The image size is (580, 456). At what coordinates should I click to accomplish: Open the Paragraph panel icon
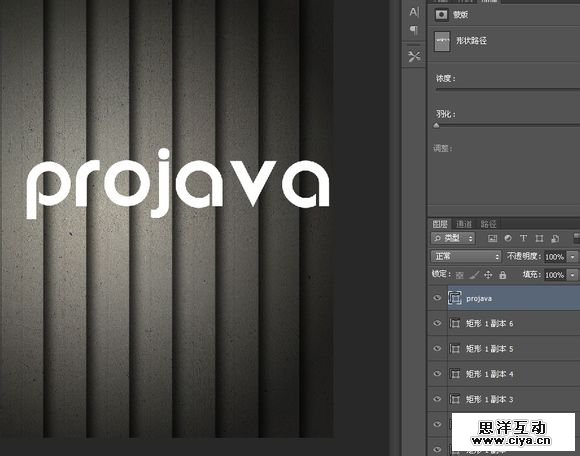pos(414,30)
